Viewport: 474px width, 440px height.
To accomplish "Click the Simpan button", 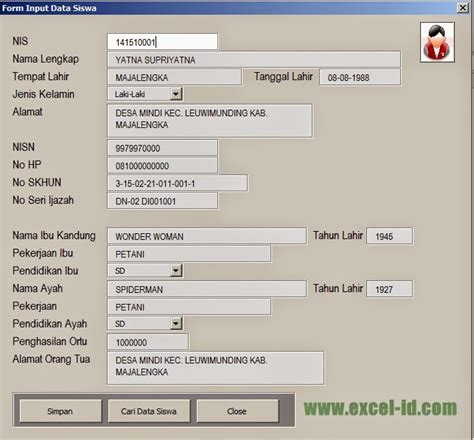I will (60, 411).
